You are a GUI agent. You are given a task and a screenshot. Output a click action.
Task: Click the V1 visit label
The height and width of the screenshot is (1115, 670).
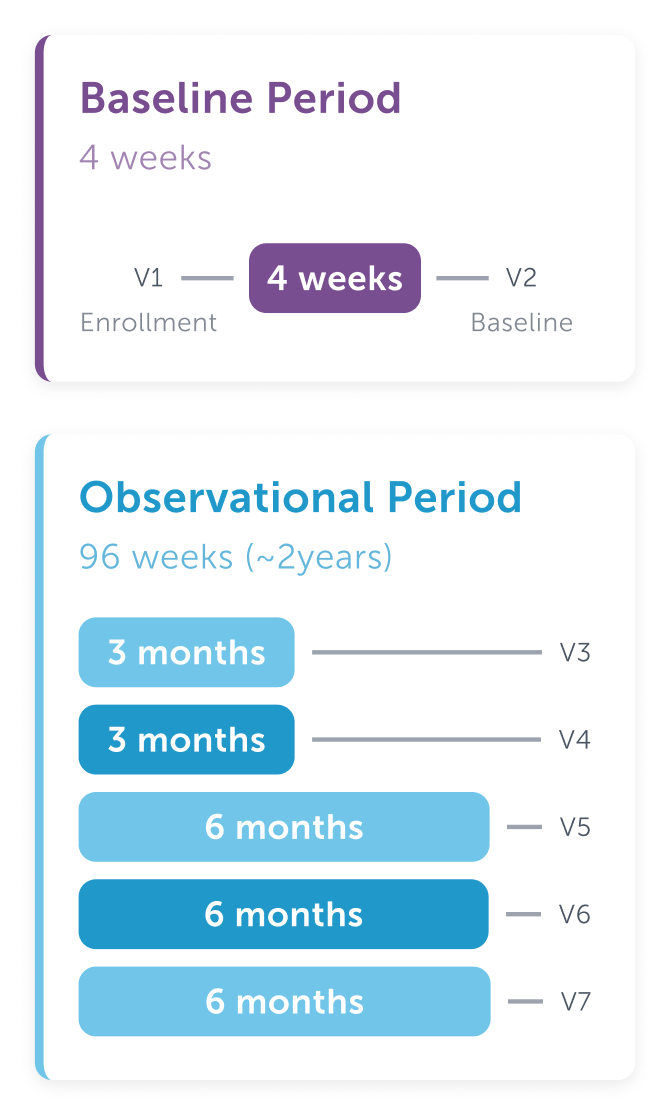pos(149,278)
